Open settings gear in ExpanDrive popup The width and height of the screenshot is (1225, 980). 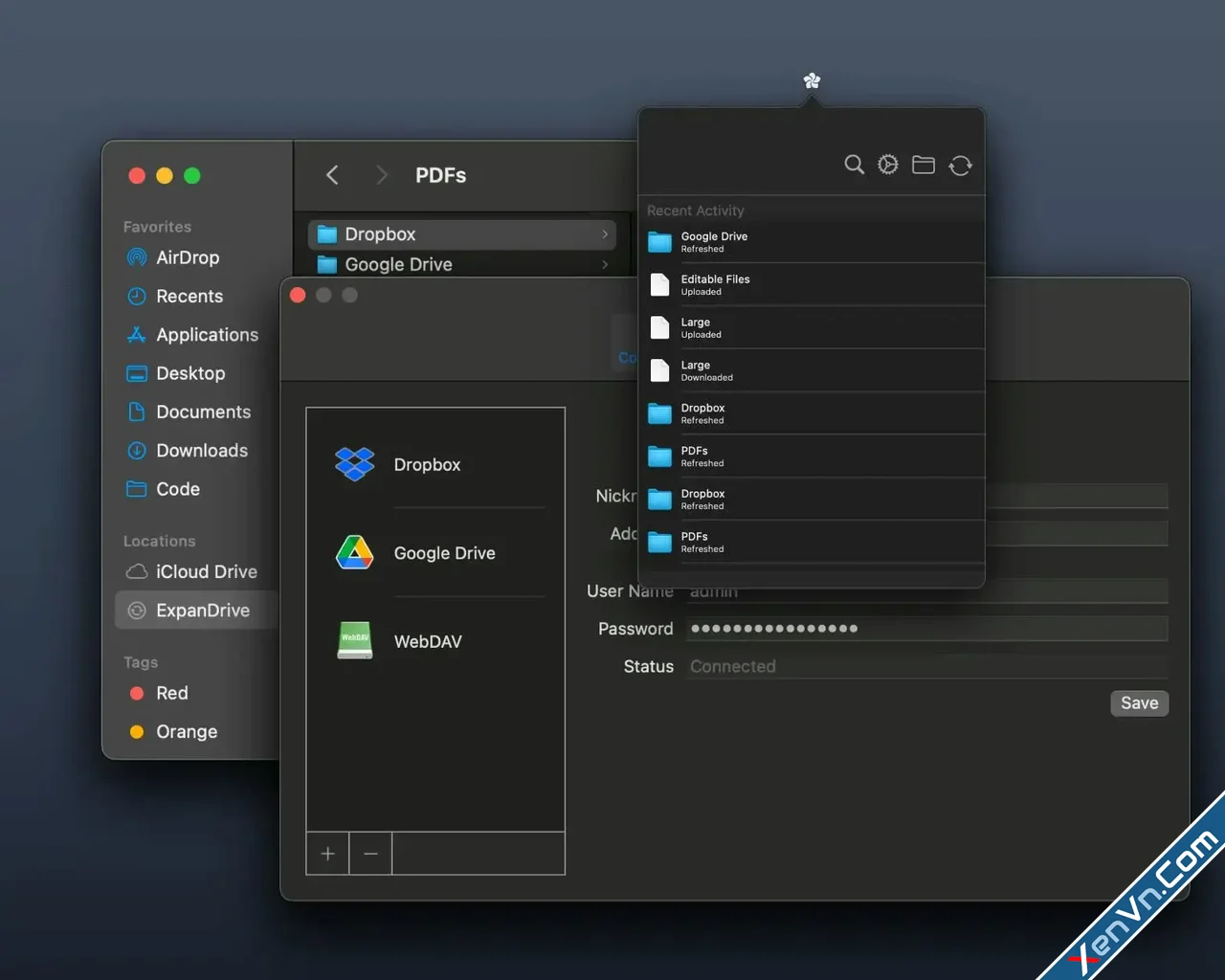coord(888,165)
